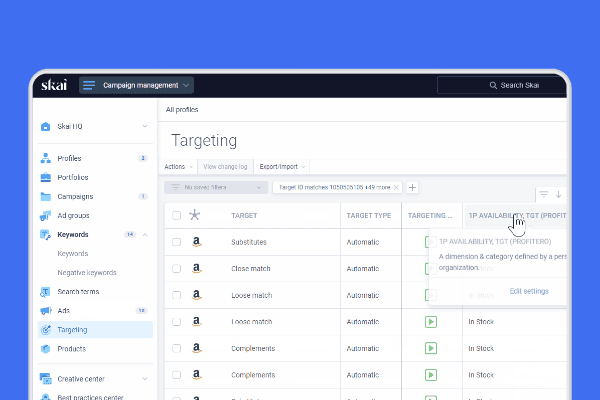Click All profiles breadcrumb
The image size is (600, 400).
tap(182, 109)
